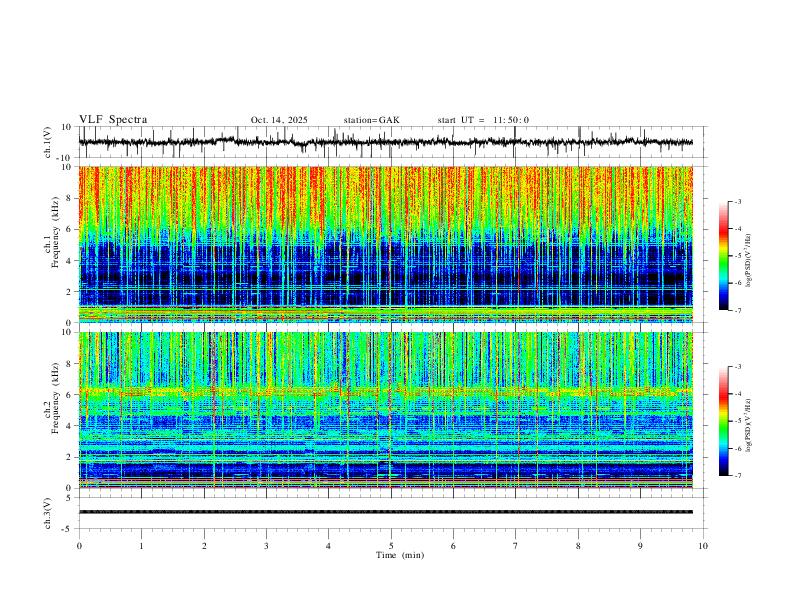The image size is (792, 612).
Task: Click time-axis tick label "3"
Action: (266, 546)
